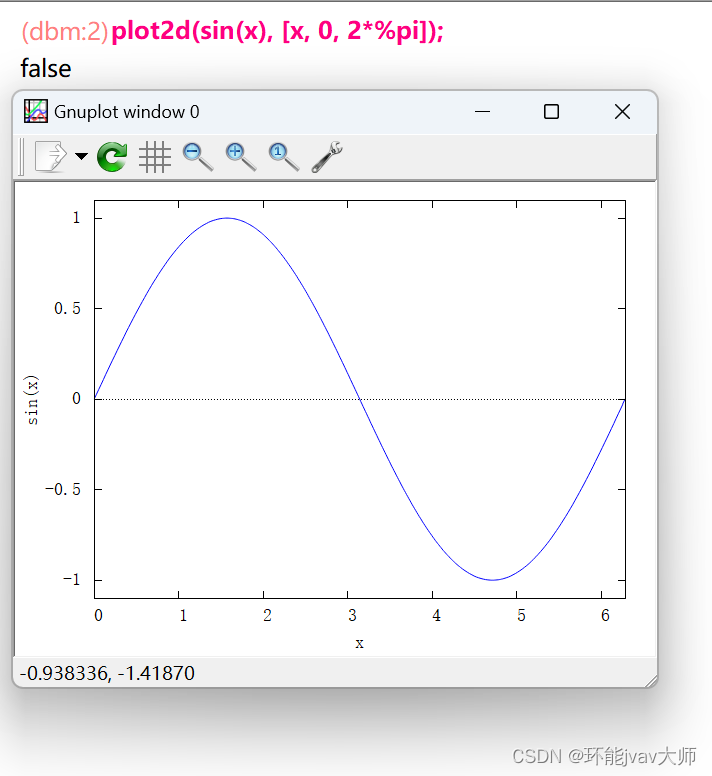Zoom in with the plus magnifier

[241, 157]
